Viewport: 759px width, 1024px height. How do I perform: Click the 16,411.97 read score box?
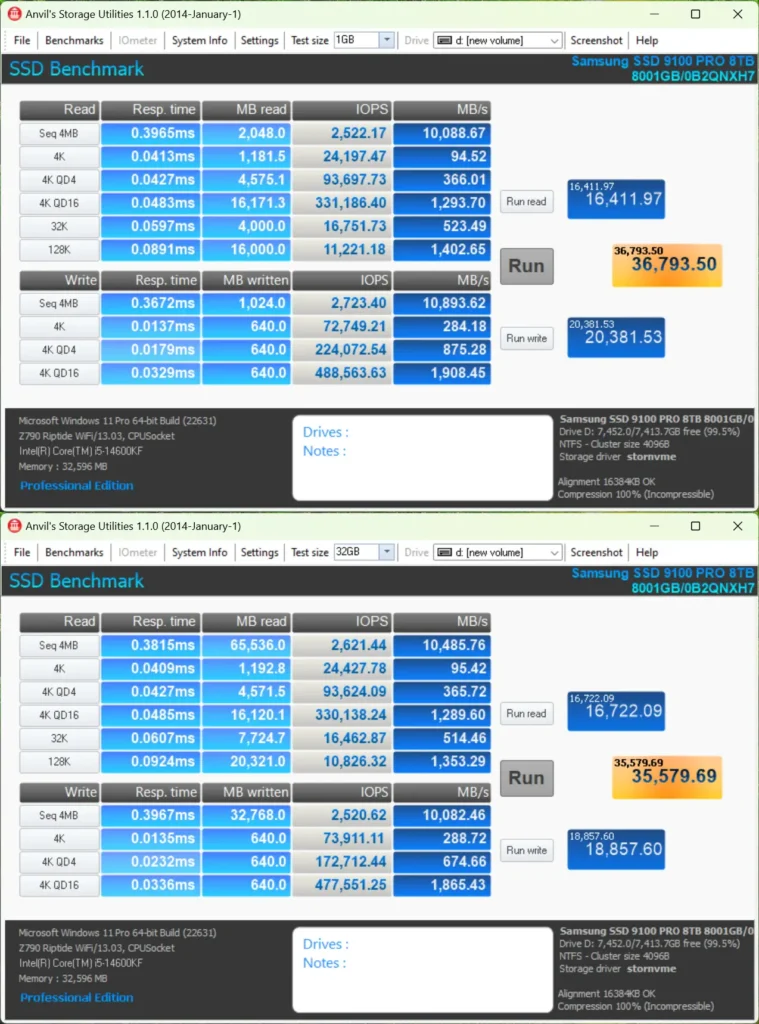pyautogui.click(x=616, y=199)
